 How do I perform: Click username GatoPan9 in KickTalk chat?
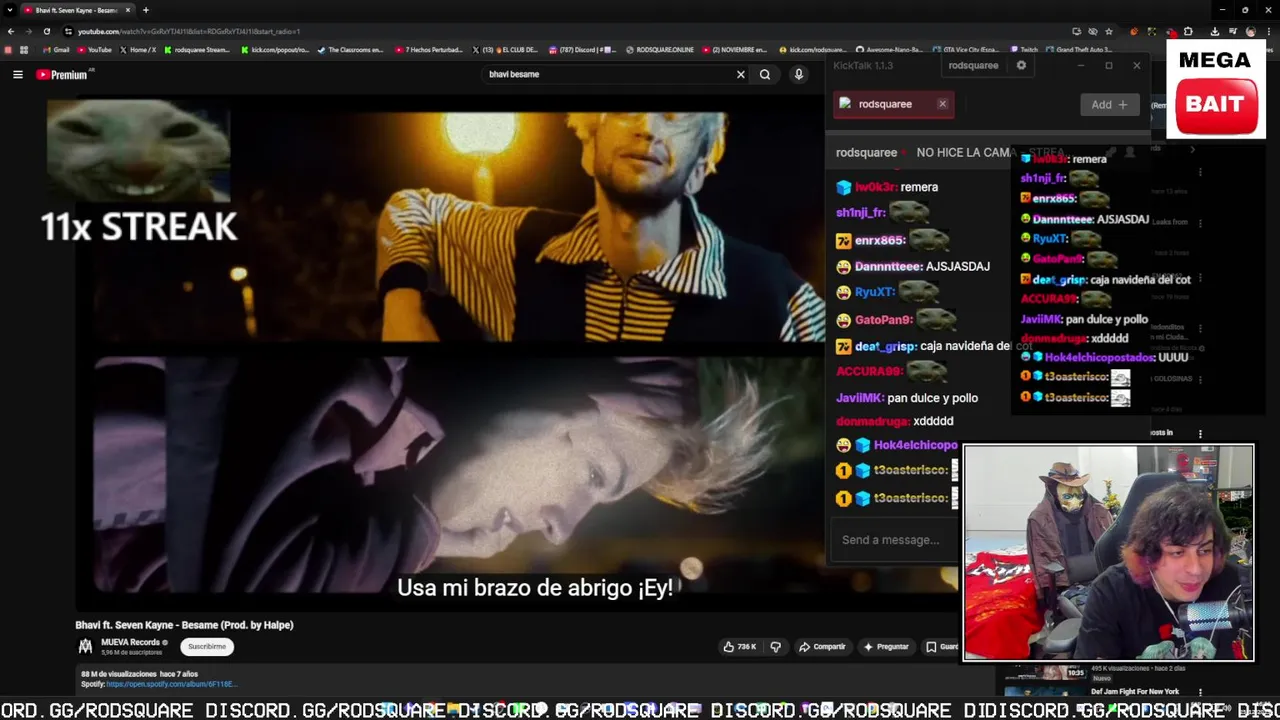[883, 320]
